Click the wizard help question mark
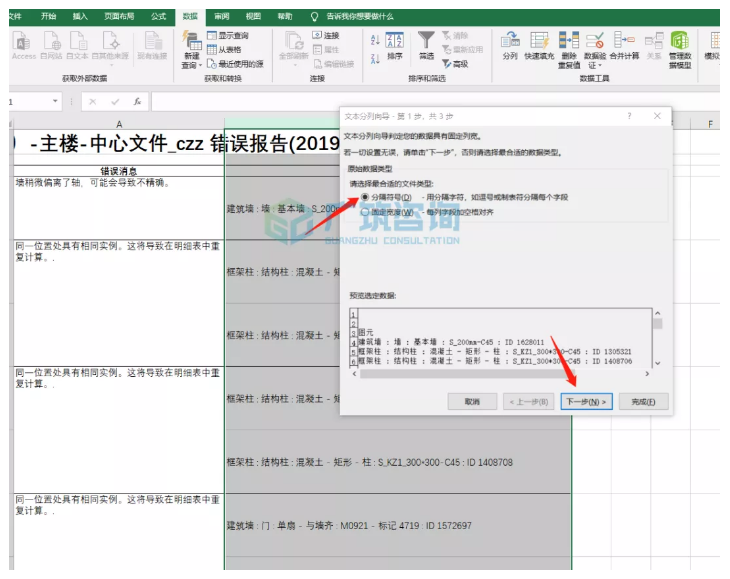Image resolution: width=730 pixels, height=579 pixels. tap(629, 116)
